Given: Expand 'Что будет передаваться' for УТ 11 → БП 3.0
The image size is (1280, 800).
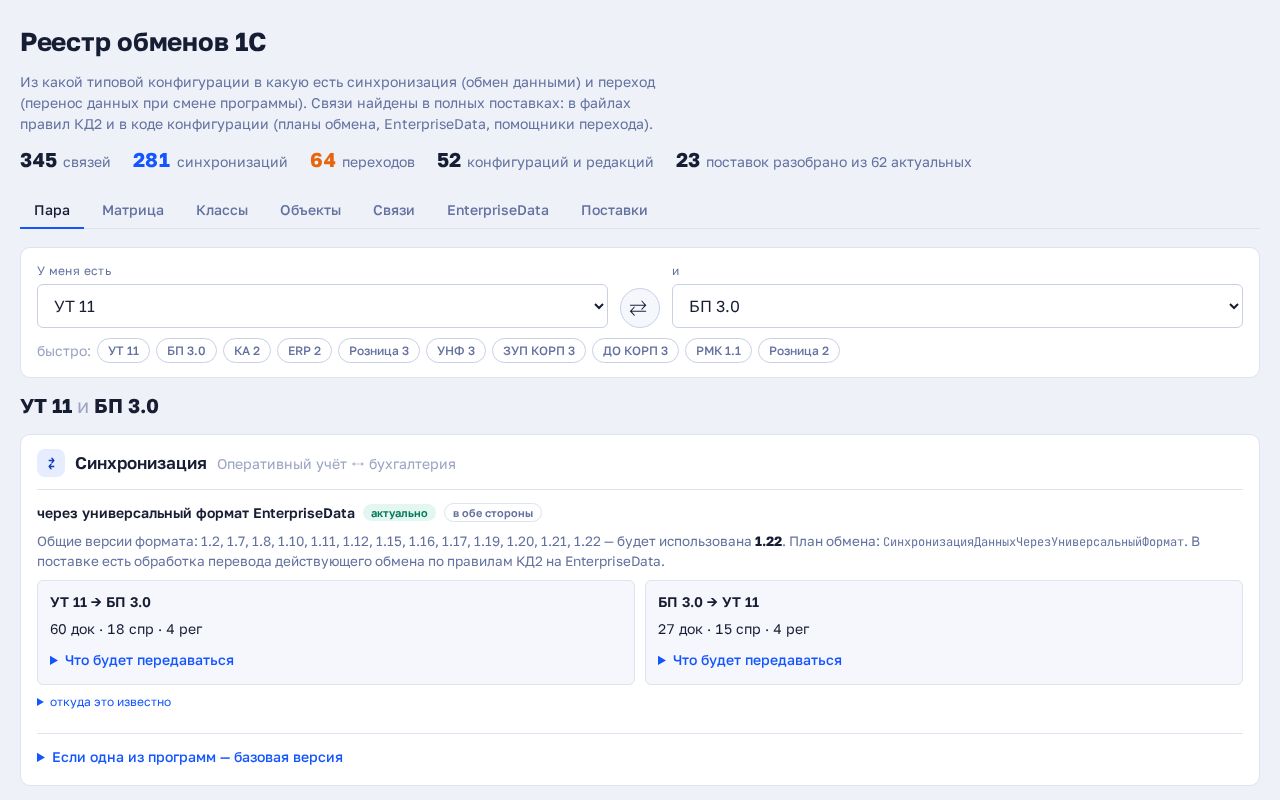Looking at the screenshot, I should [x=142, y=660].
